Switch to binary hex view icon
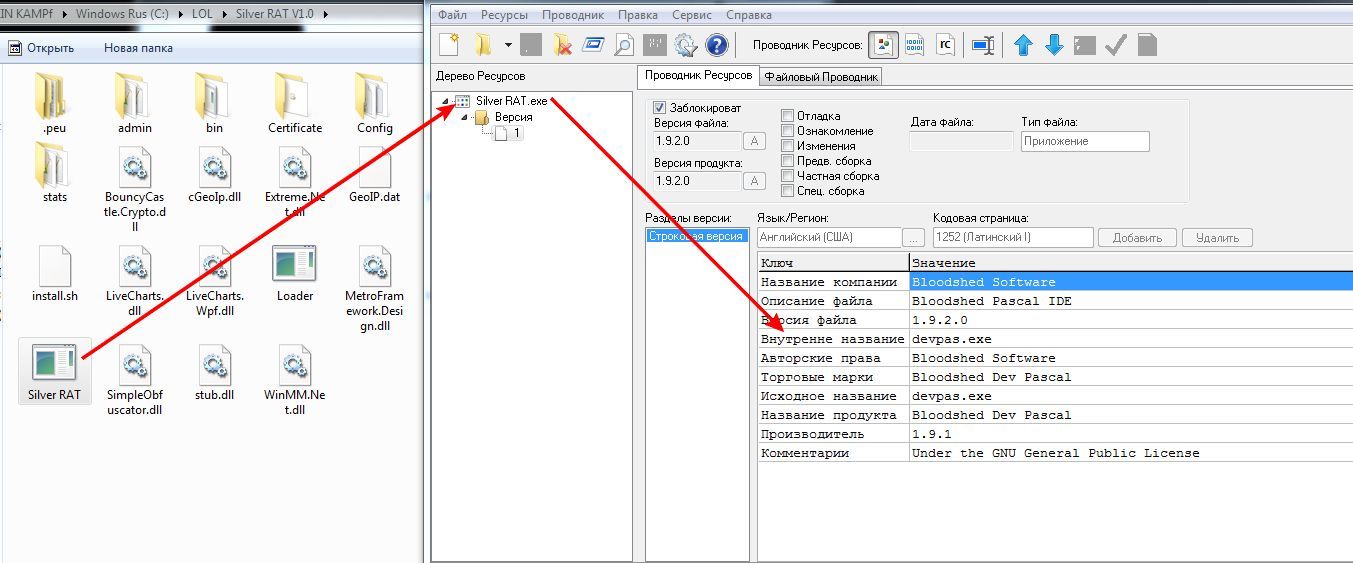Viewport: 1353px width, 563px height. coord(914,45)
